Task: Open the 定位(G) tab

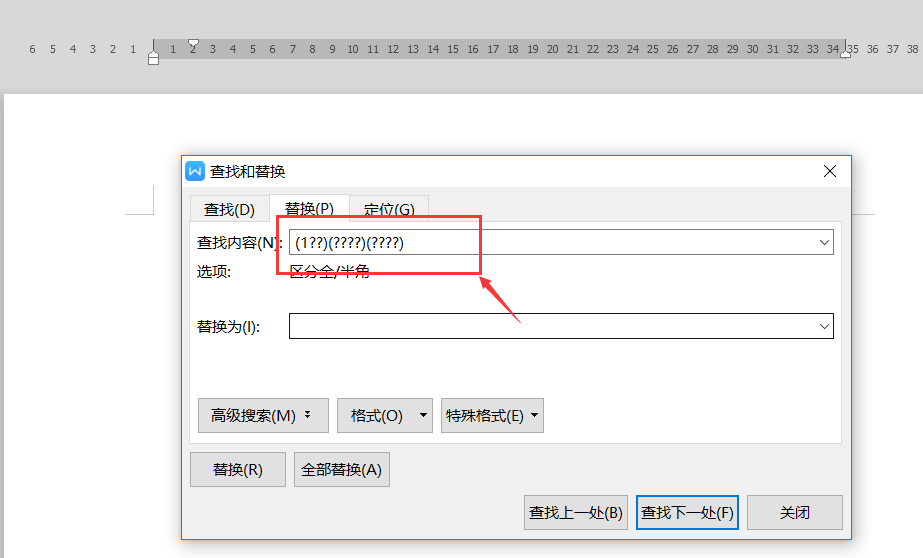Action: (389, 209)
